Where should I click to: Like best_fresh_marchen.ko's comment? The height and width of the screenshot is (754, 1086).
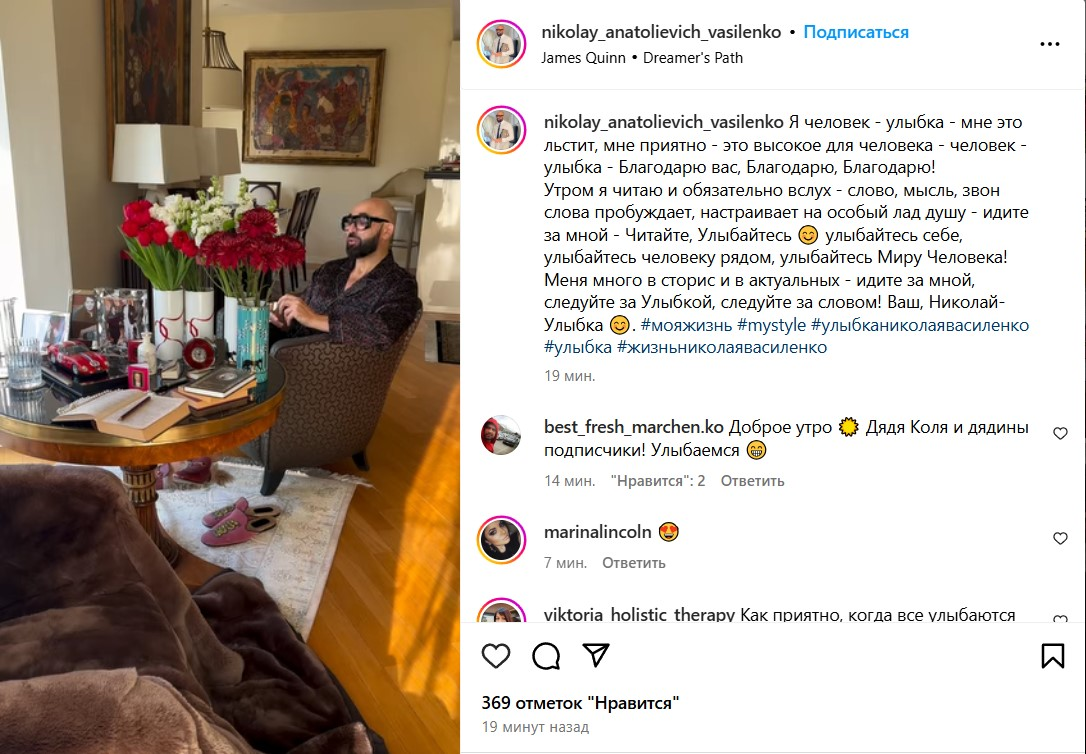tap(1060, 433)
